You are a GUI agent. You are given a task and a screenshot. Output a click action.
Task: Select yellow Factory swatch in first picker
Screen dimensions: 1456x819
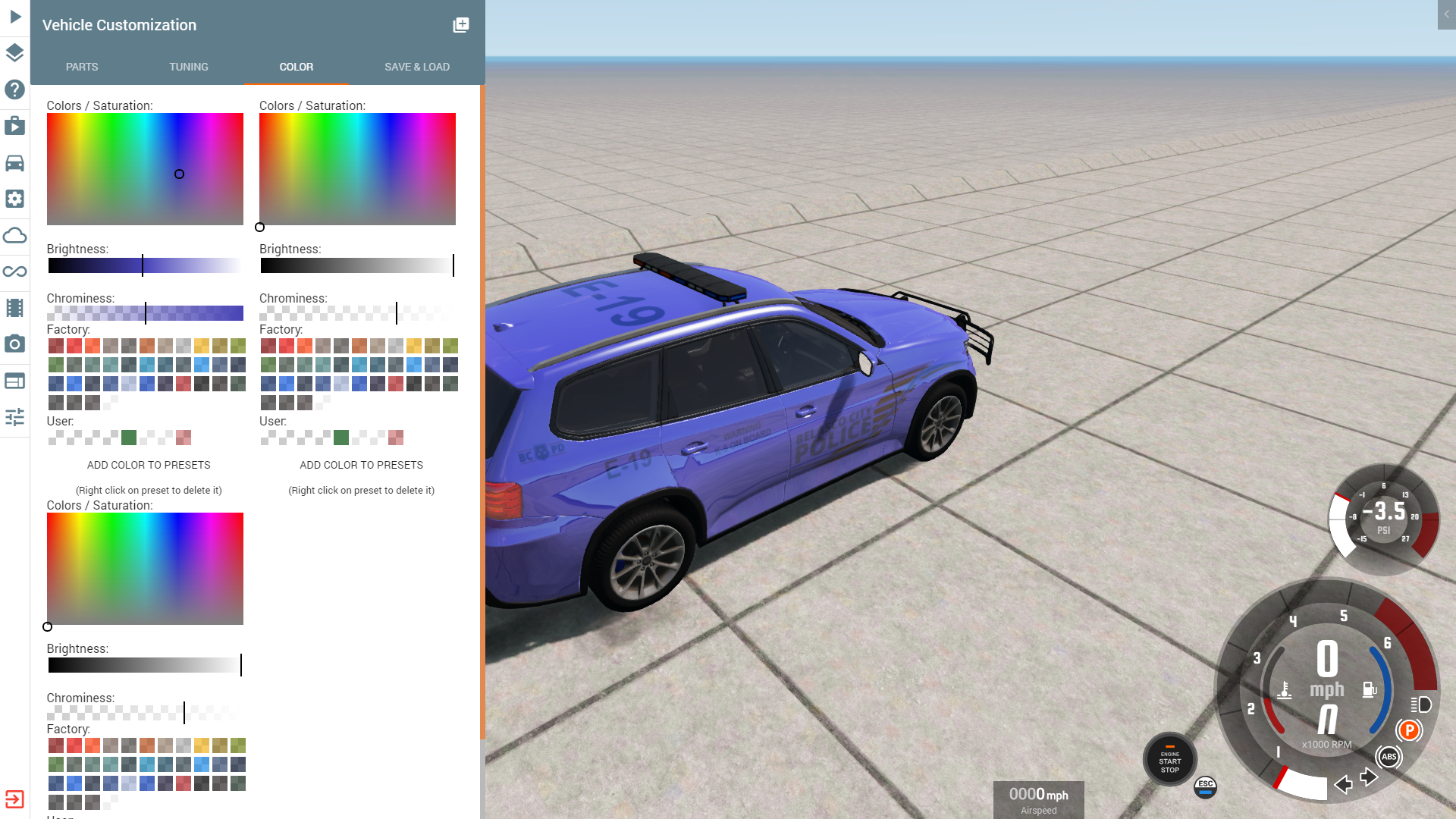[x=202, y=346]
